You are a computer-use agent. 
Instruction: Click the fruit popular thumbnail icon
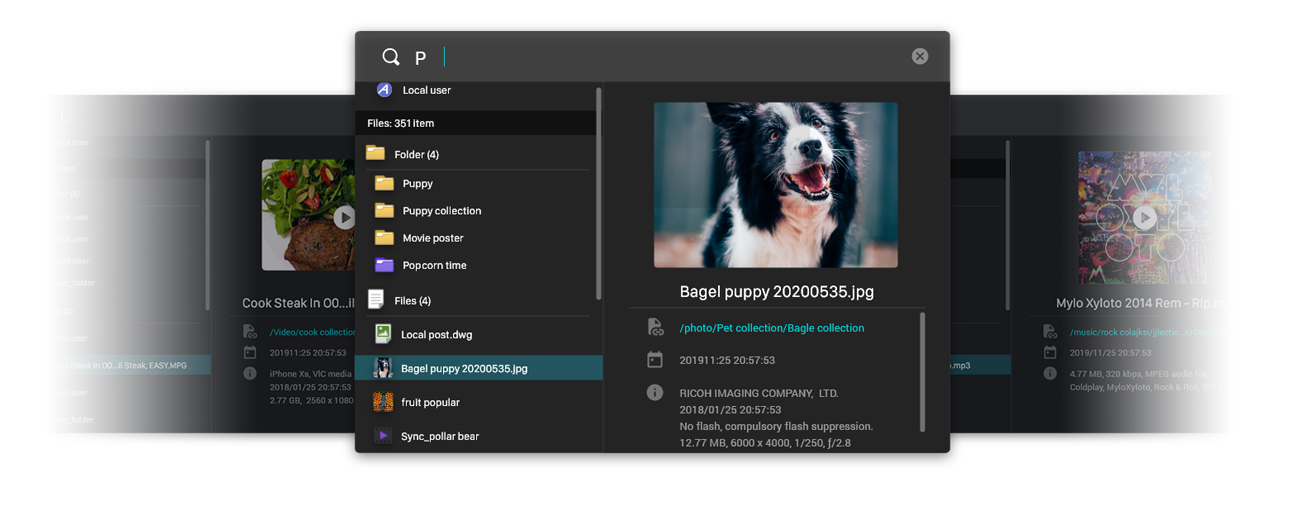point(383,402)
